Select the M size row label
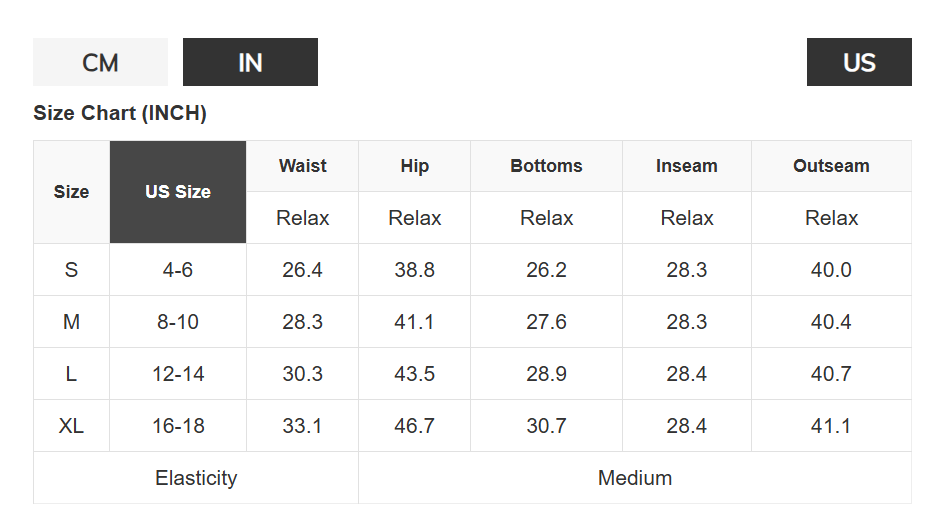 click(71, 322)
